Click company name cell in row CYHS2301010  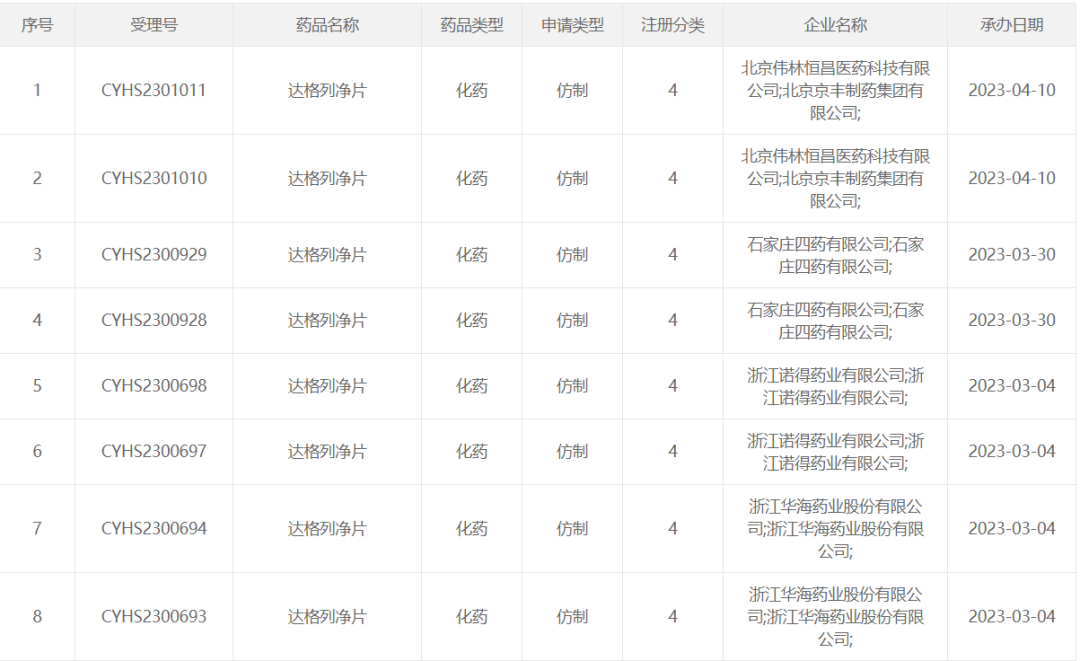click(x=835, y=178)
